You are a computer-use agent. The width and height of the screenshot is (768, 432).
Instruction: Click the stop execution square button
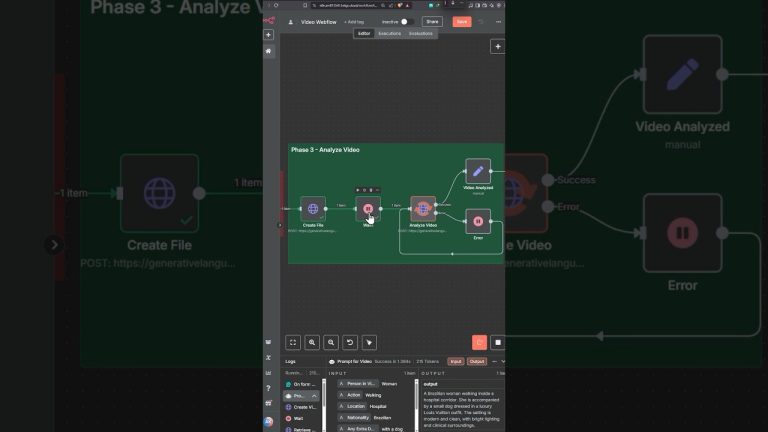(498, 342)
